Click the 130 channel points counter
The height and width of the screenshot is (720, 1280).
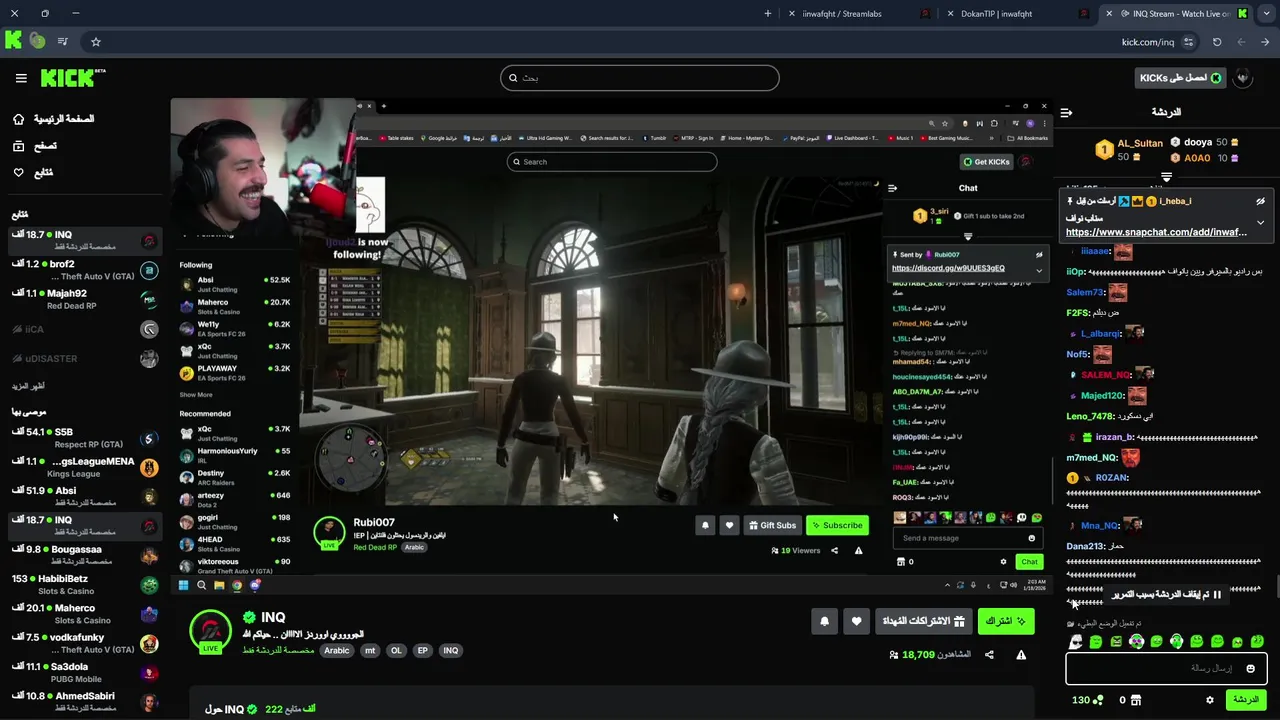click(1088, 700)
